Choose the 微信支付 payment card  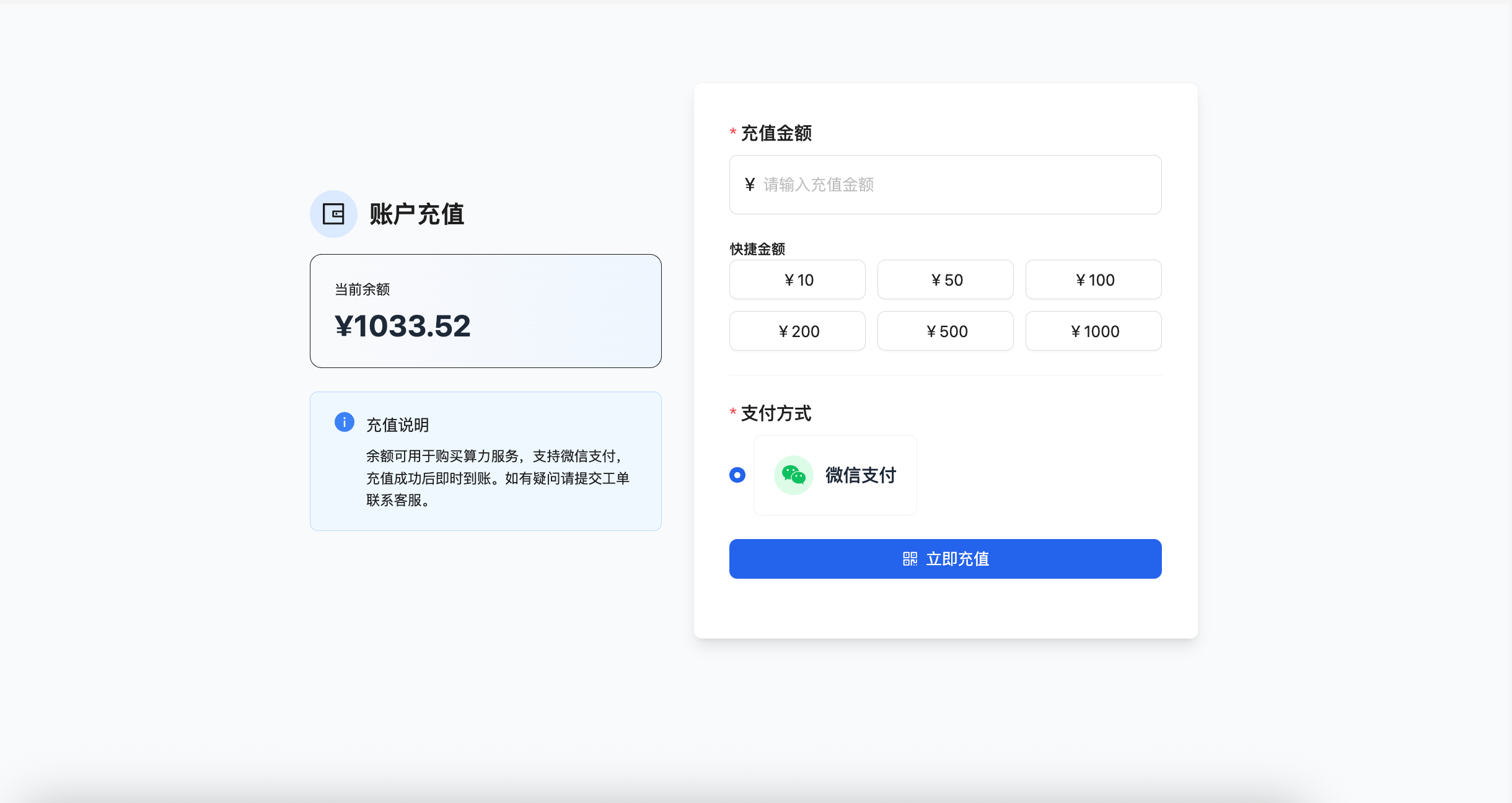[835, 475]
